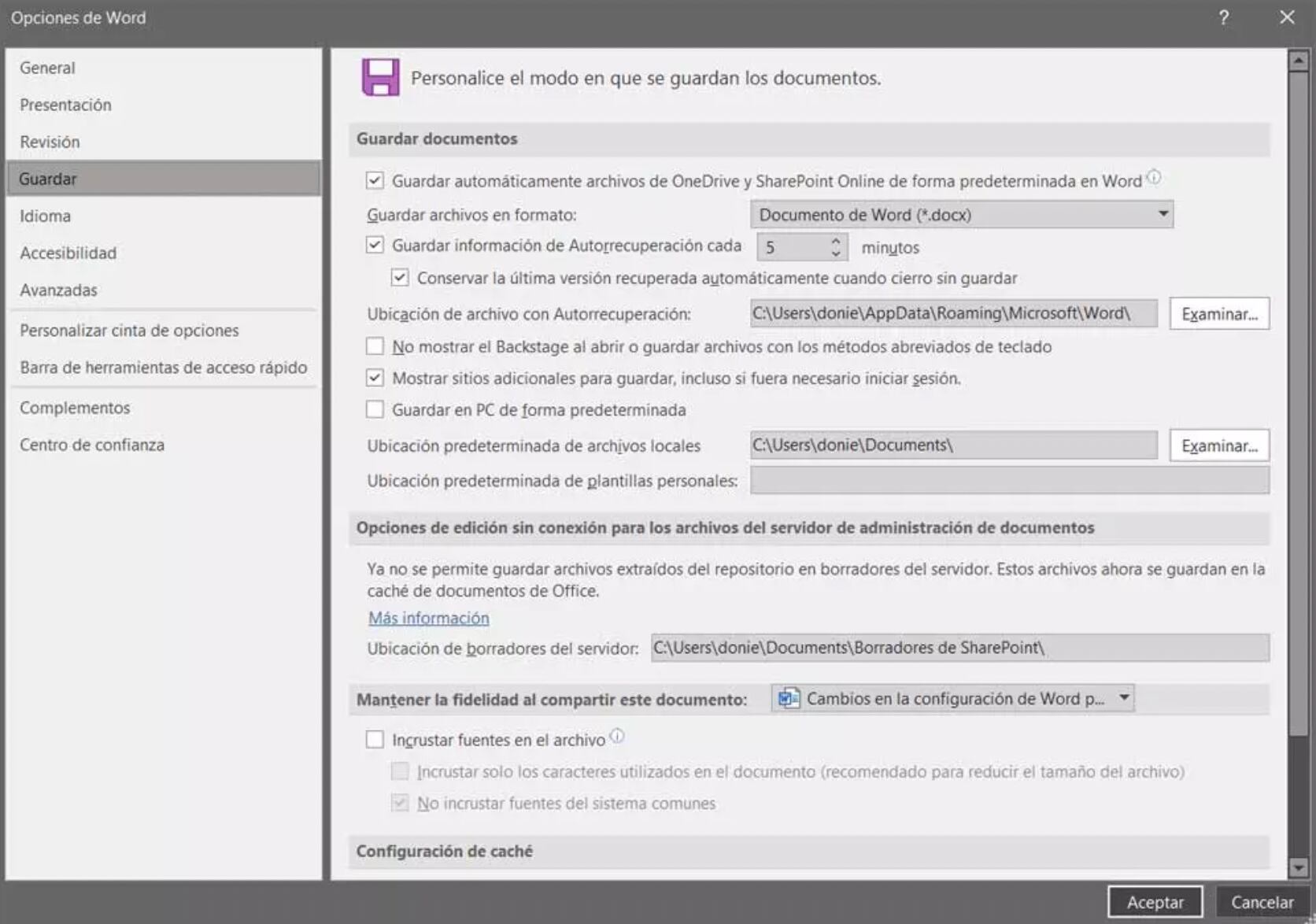Click scrollbar down arrow at bottom
This screenshot has height=924, width=1316.
[x=1298, y=867]
